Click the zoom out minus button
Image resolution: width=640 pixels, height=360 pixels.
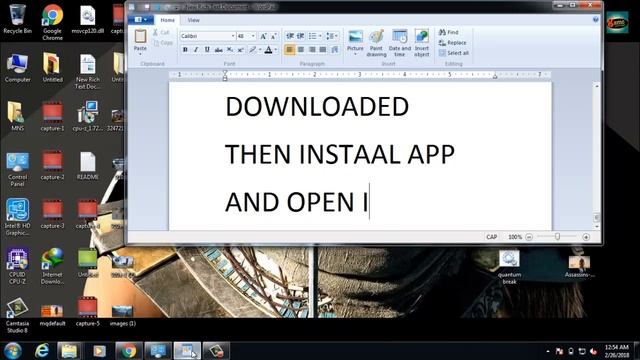[529, 237]
